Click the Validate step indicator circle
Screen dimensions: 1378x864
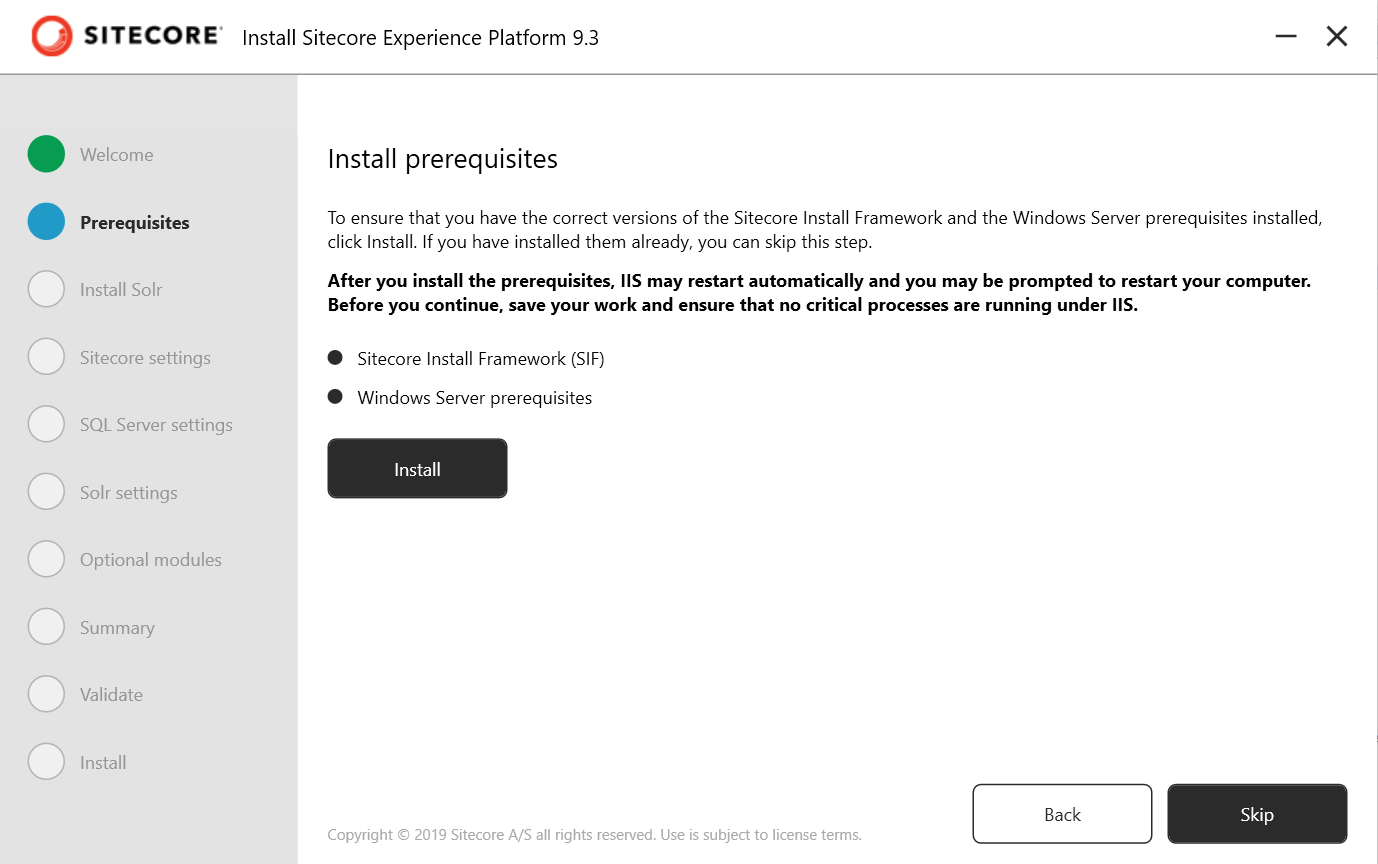(x=46, y=693)
